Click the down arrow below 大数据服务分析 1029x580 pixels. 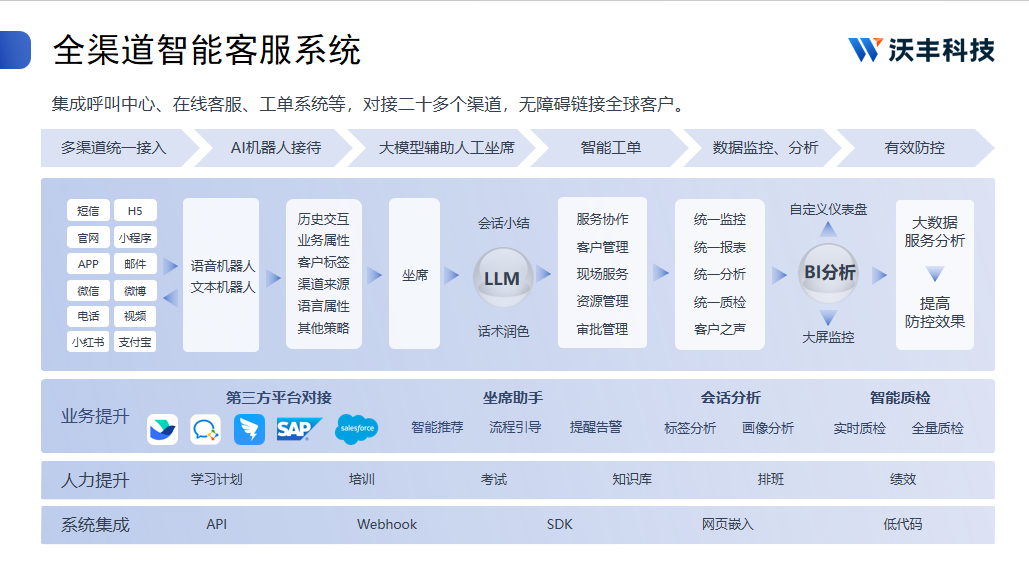coord(934,273)
